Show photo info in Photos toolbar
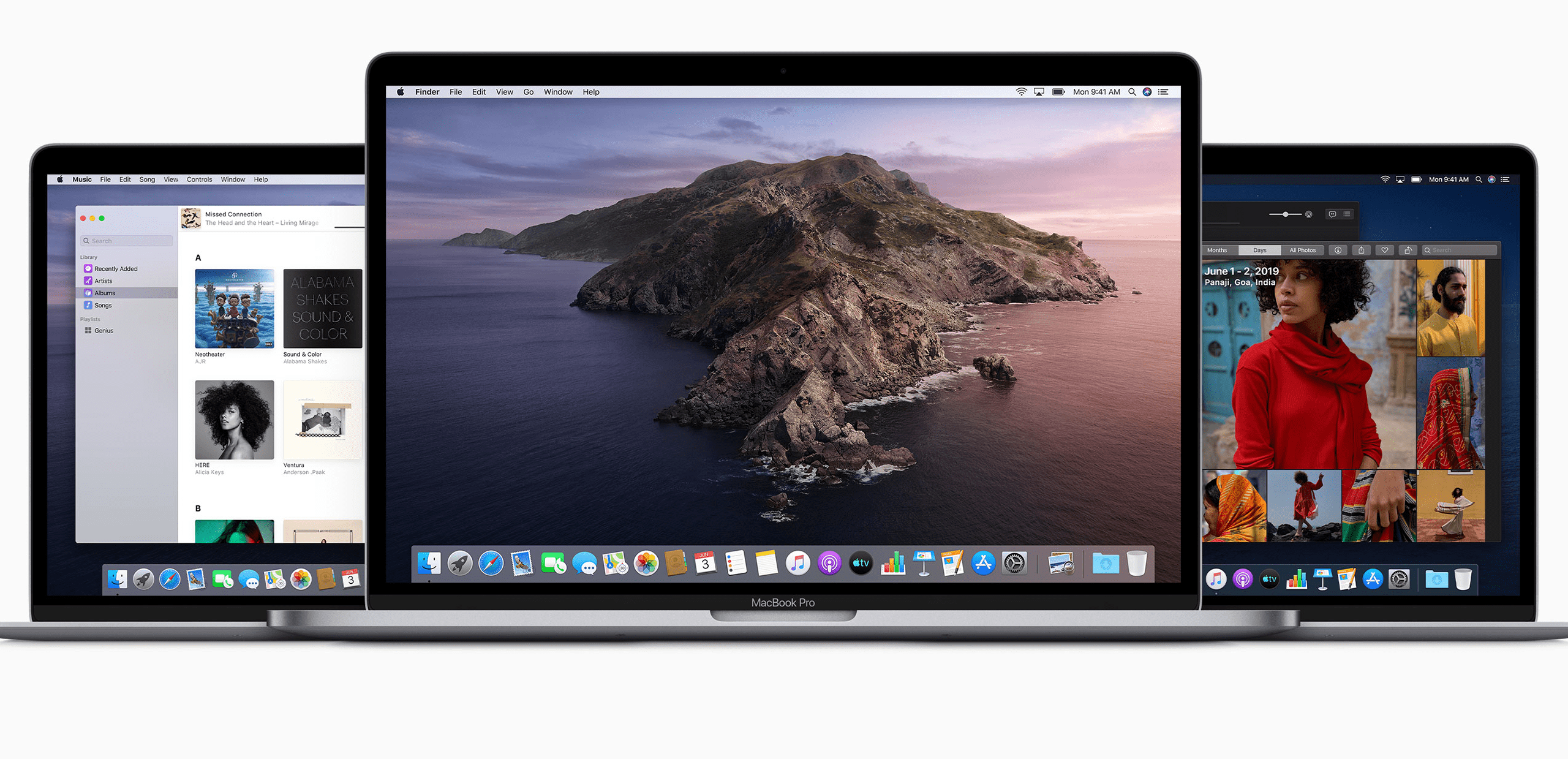Viewport: 1568px width, 759px height. (1338, 250)
